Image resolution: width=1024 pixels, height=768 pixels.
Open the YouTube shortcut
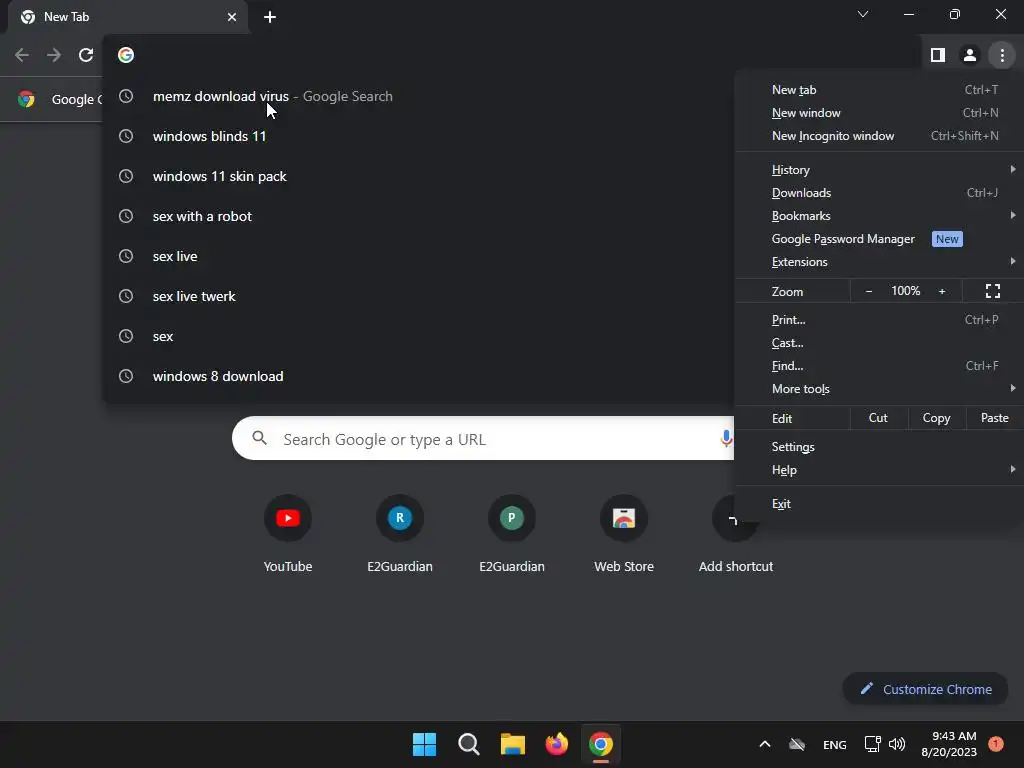[x=288, y=534]
